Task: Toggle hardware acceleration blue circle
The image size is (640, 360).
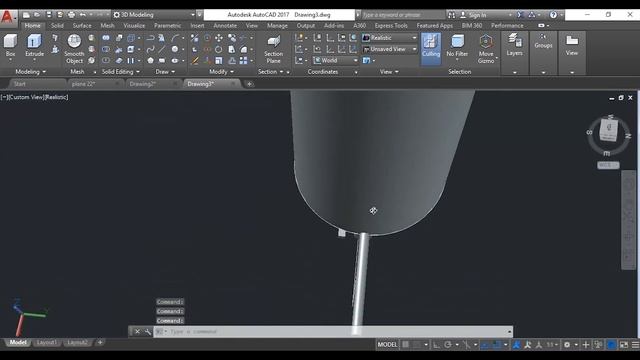Action: [611, 345]
